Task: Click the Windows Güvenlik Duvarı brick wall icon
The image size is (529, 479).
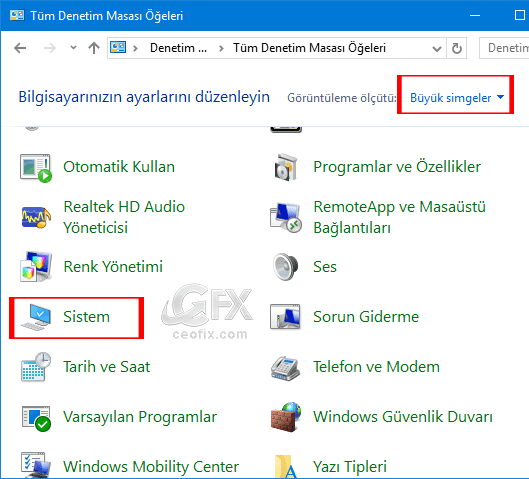Action: pyautogui.click(x=286, y=417)
